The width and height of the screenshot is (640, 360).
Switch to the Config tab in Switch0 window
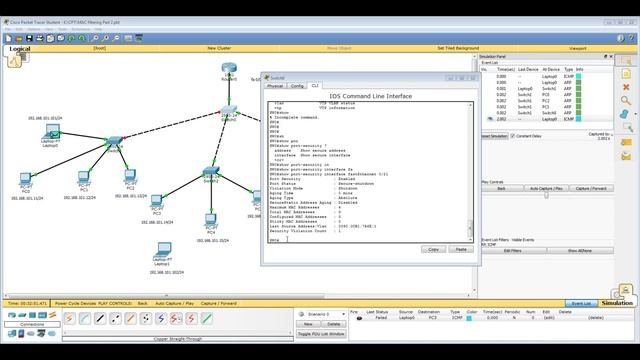pyautogui.click(x=297, y=86)
